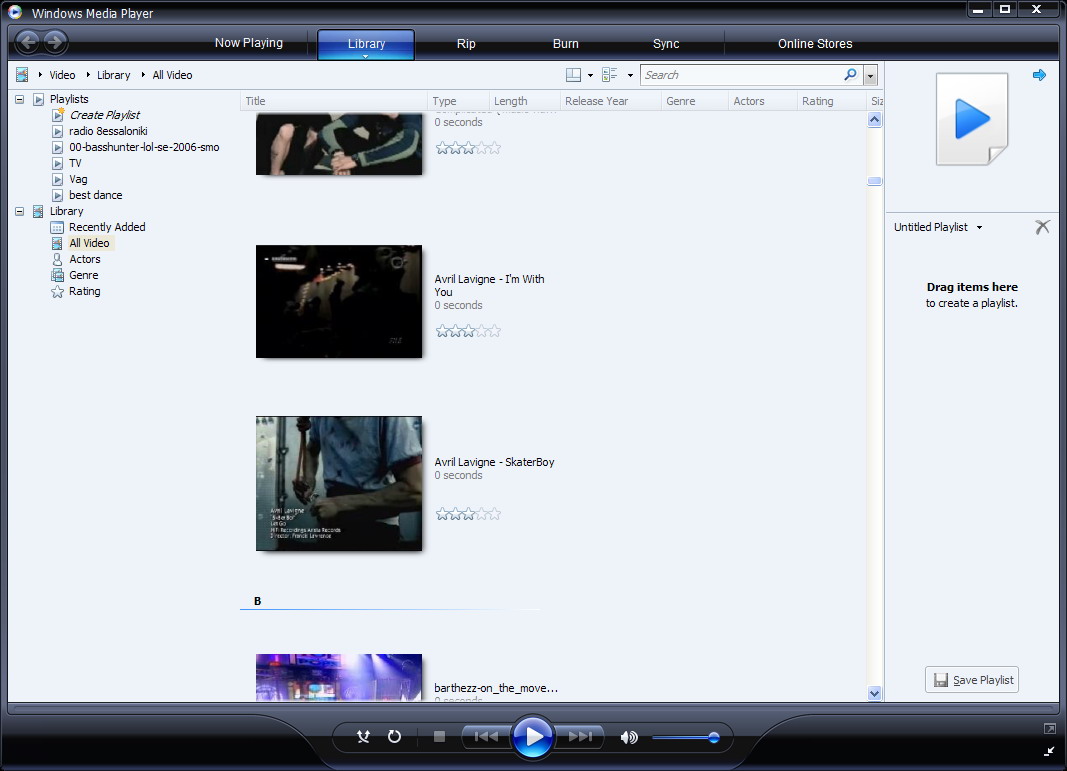1067x771 pixels.
Task: Click the seek bar above playback controls
Action: (x=533, y=709)
